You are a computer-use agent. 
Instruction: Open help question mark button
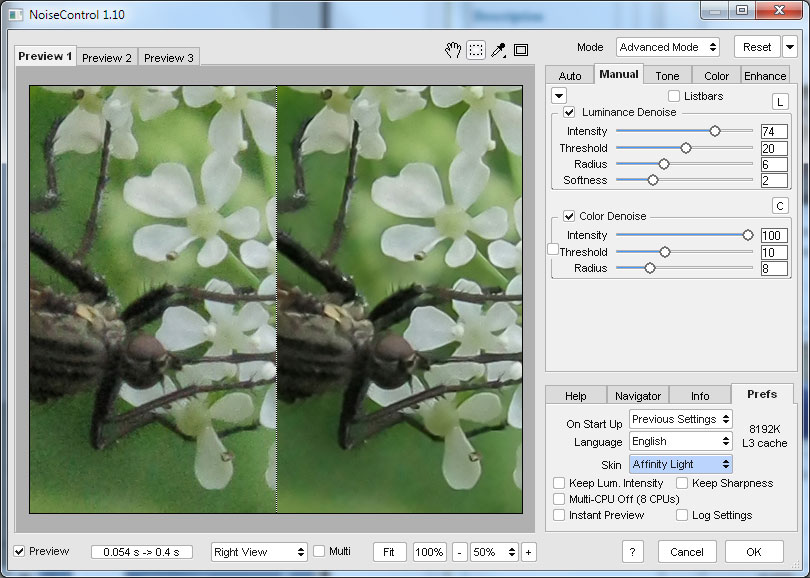tap(632, 552)
